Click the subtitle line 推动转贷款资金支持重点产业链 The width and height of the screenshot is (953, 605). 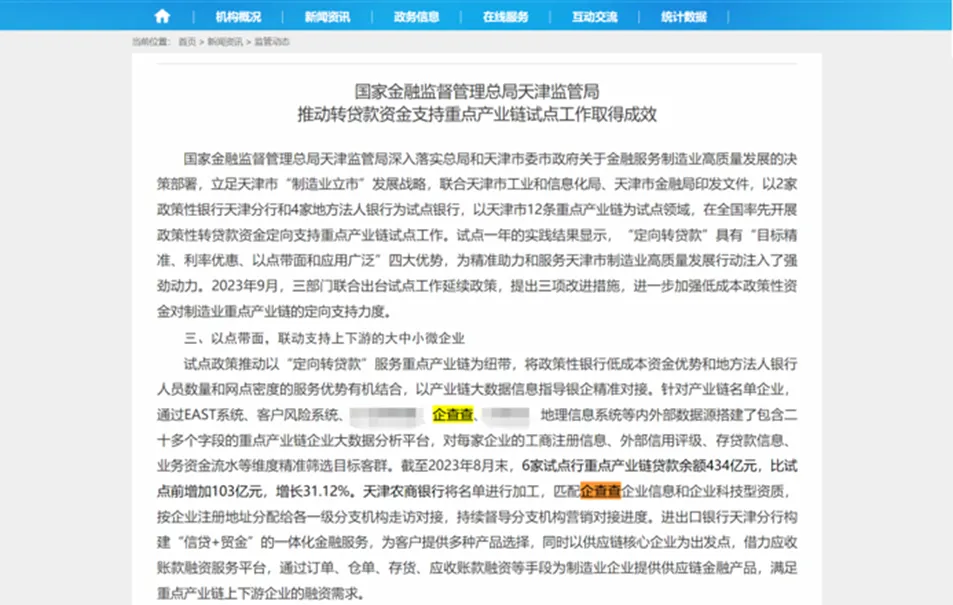coord(476,114)
